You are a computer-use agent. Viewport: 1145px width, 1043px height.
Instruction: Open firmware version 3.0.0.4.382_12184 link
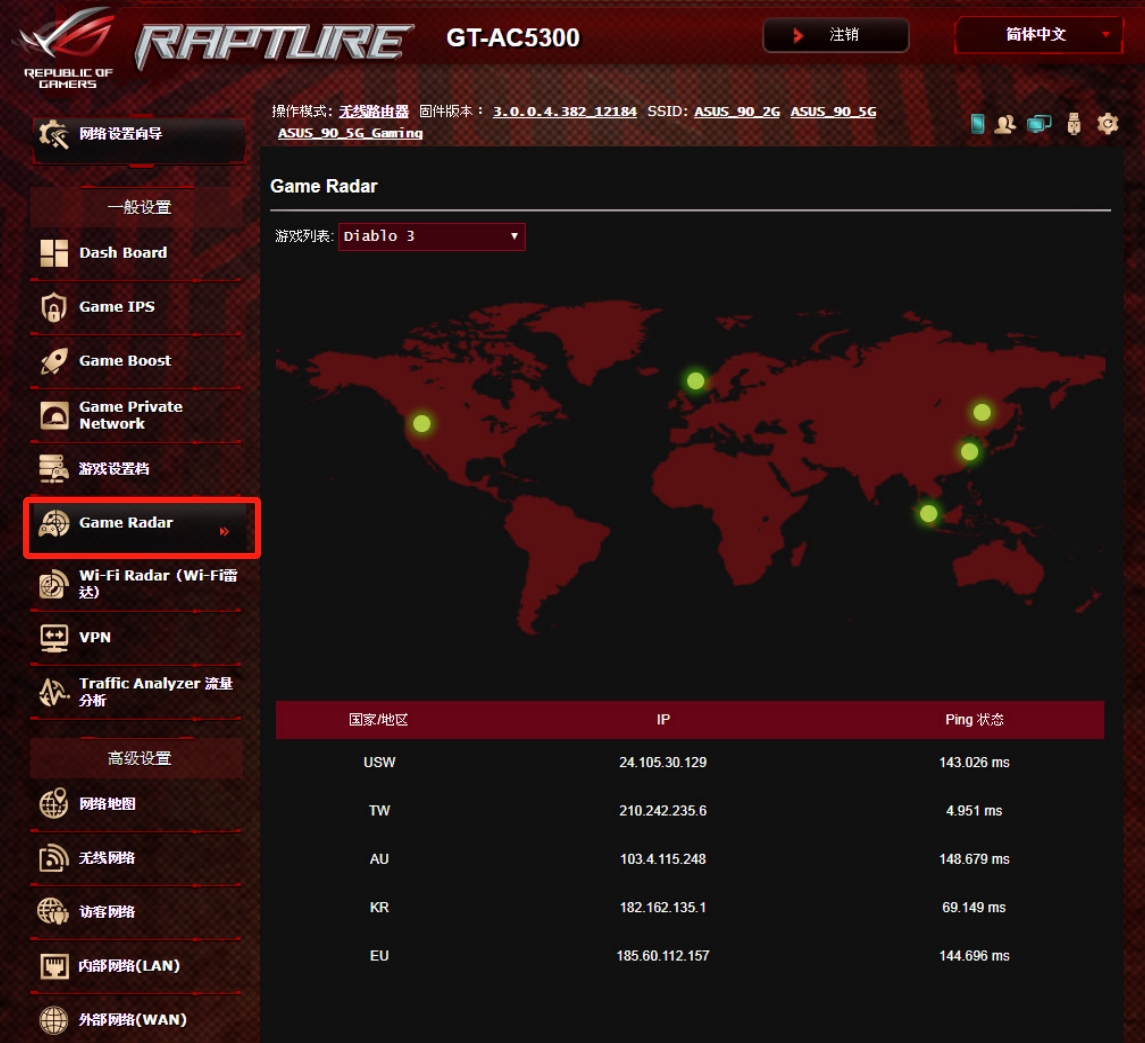(564, 111)
